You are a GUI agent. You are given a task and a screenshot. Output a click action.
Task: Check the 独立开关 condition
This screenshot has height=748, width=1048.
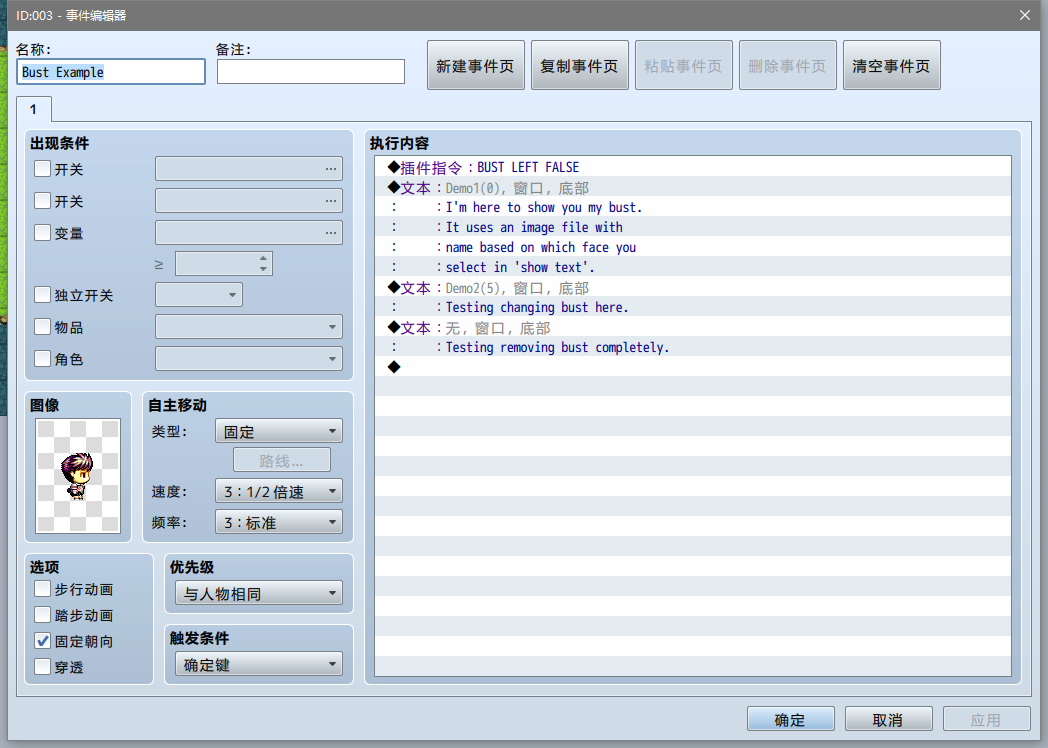point(42,295)
